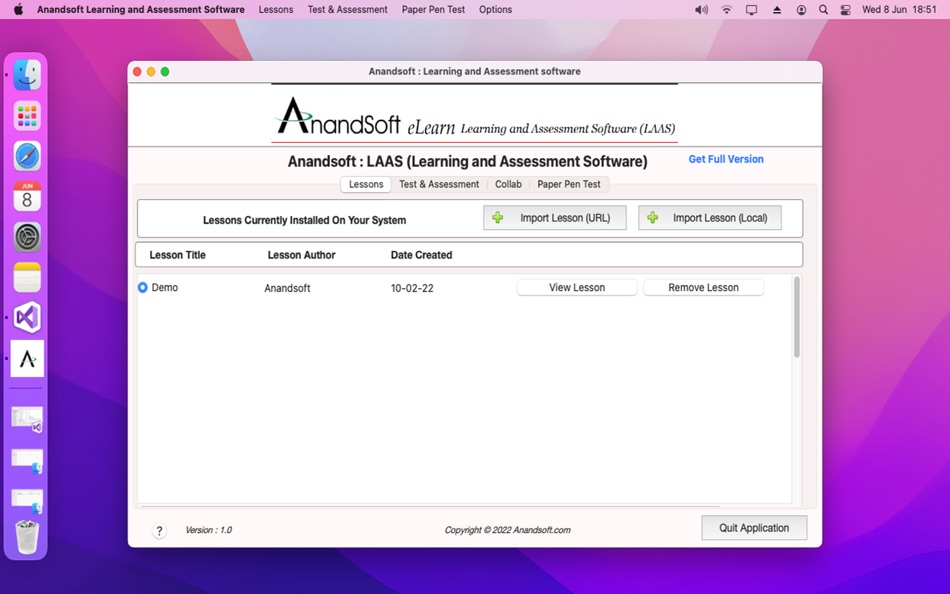This screenshot has width=950, height=594.
Task: Open Calendar icon showing Jun 8
Action: pyautogui.click(x=27, y=196)
